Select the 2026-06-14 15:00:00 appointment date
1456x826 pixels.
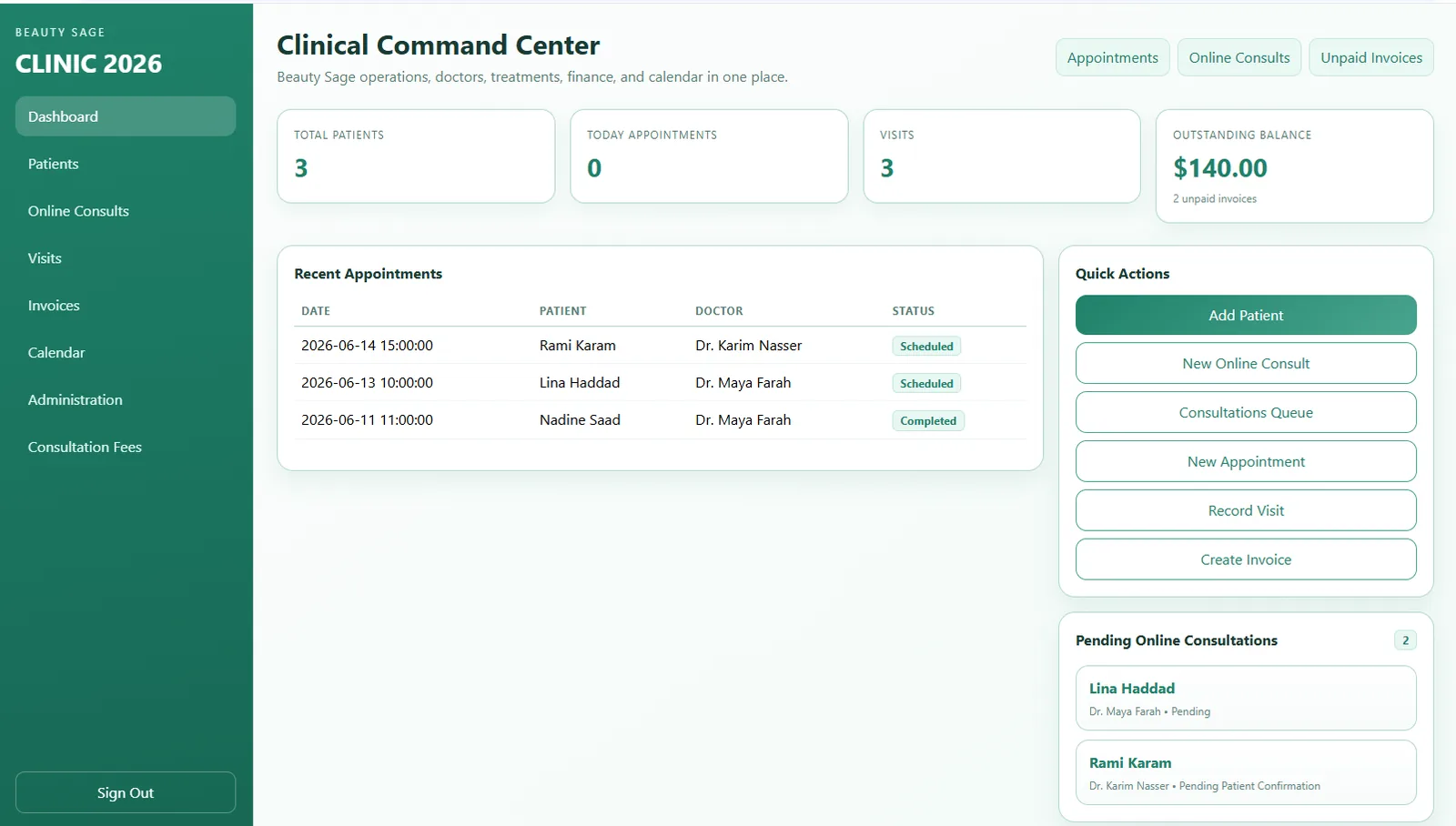pyautogui.click(x=367, y=346)
